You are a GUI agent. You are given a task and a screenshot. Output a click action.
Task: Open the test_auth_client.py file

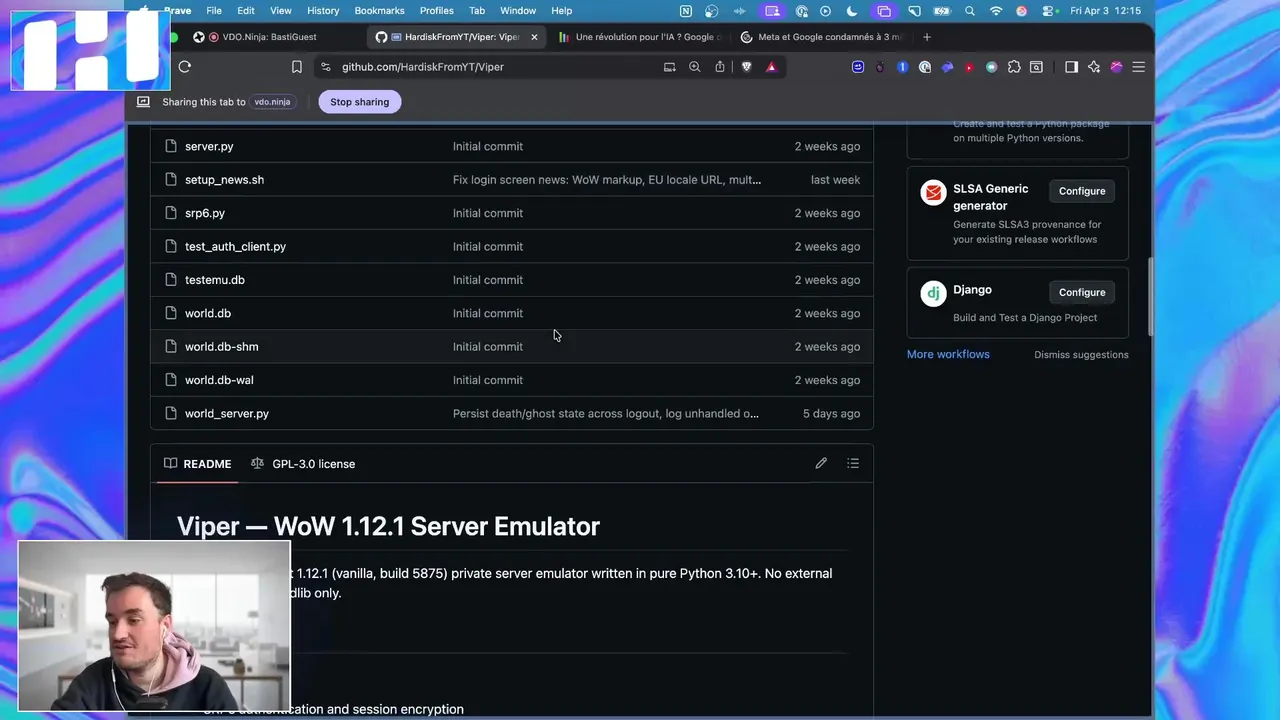235,247
